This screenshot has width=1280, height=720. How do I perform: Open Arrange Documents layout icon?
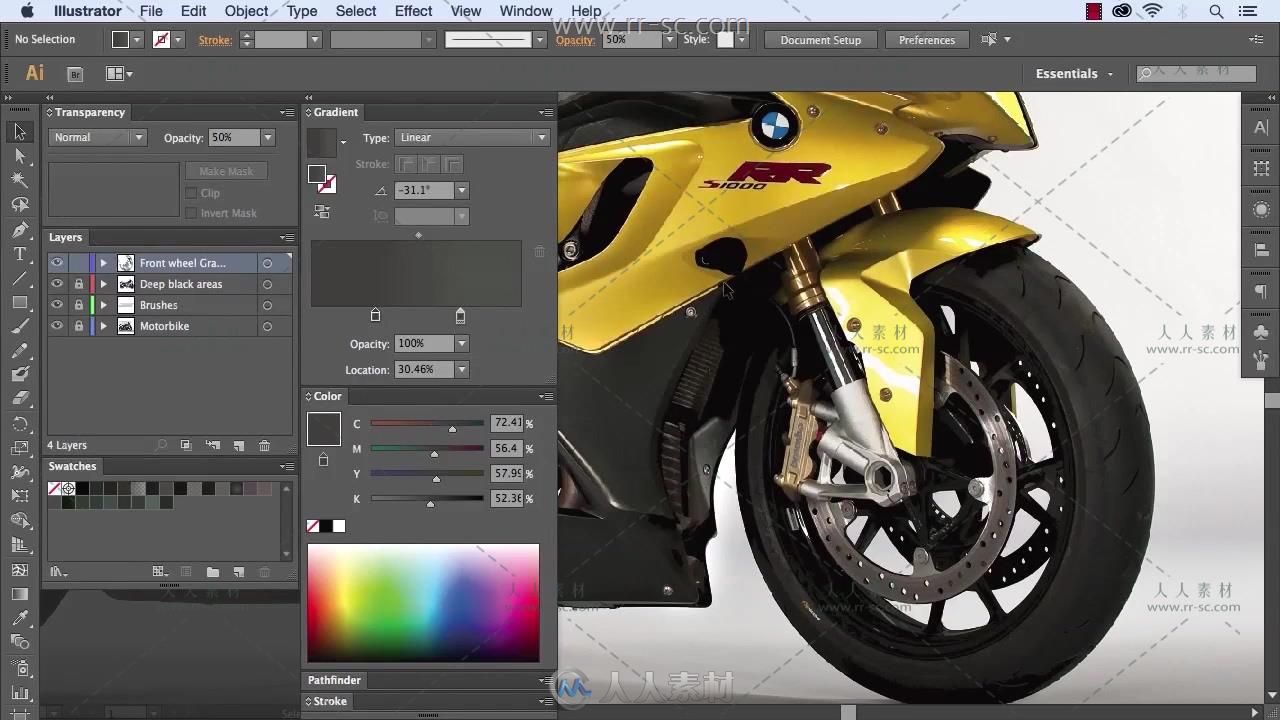pos(118,74)
